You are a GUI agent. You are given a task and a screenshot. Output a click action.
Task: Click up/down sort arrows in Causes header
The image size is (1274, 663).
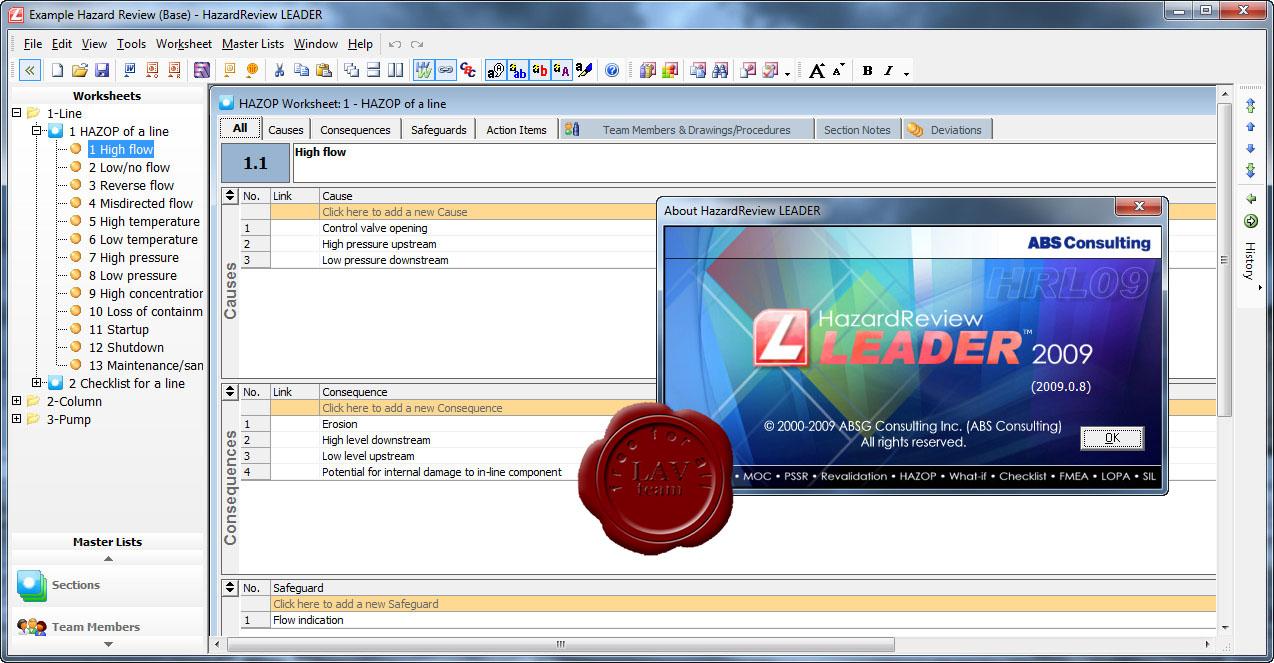coord(230,196)
